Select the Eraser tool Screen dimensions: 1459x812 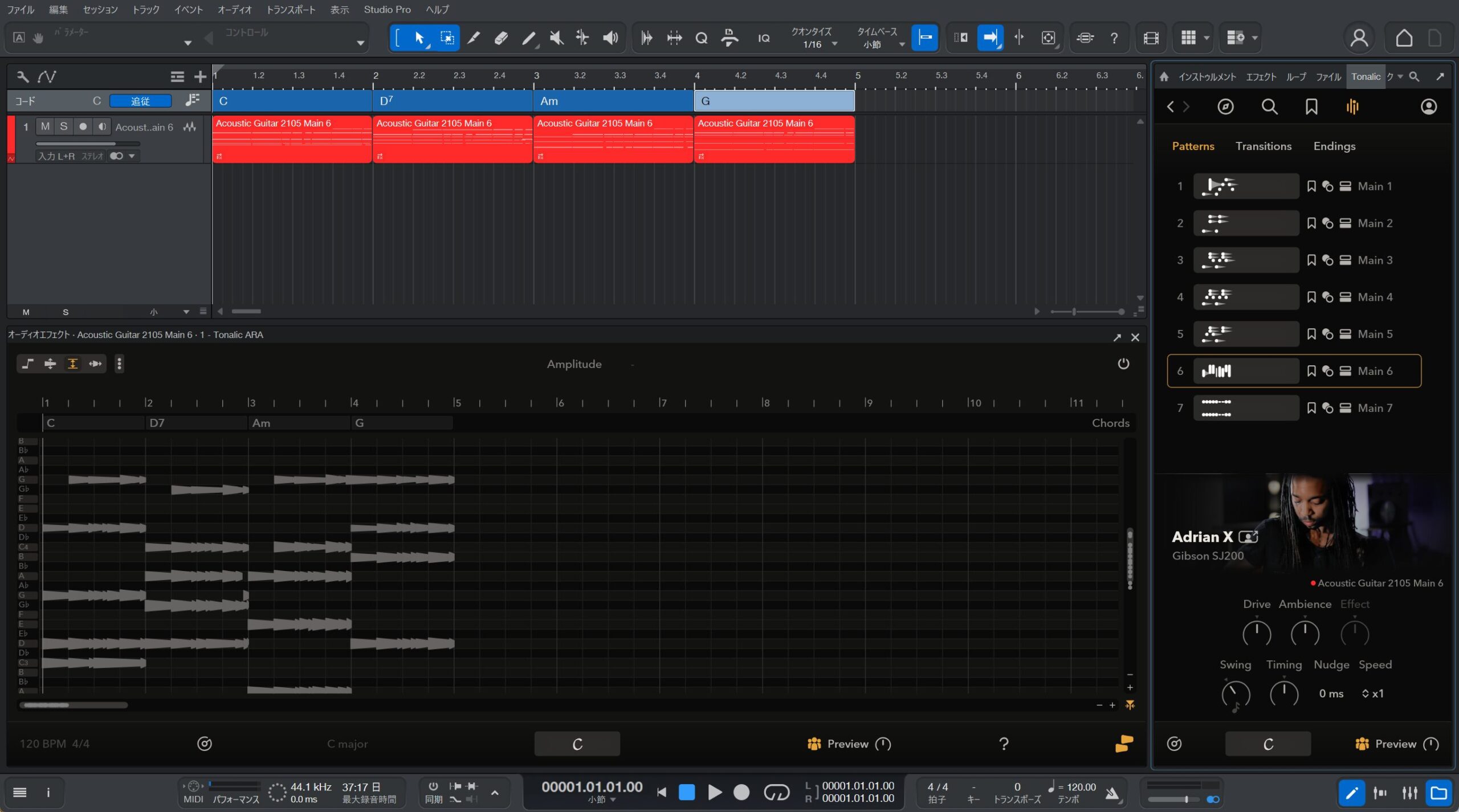[x=501, y=38]
